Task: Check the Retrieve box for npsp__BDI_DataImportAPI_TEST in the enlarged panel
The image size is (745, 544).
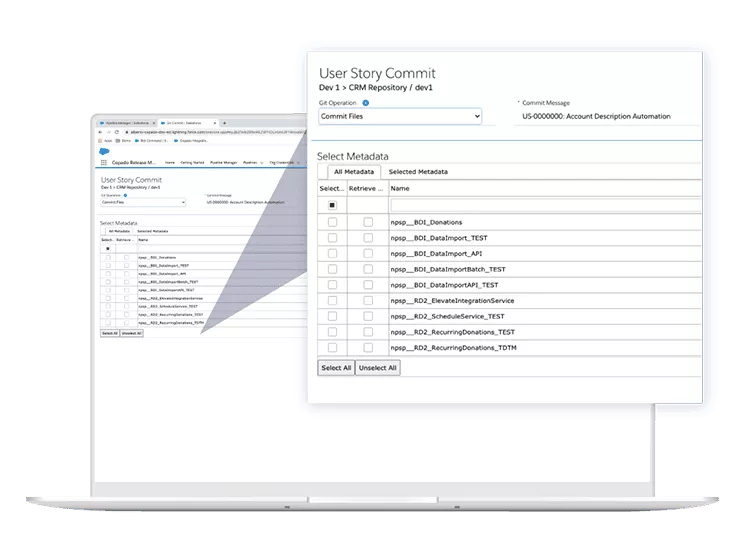Action: click(x=368, y=285)
